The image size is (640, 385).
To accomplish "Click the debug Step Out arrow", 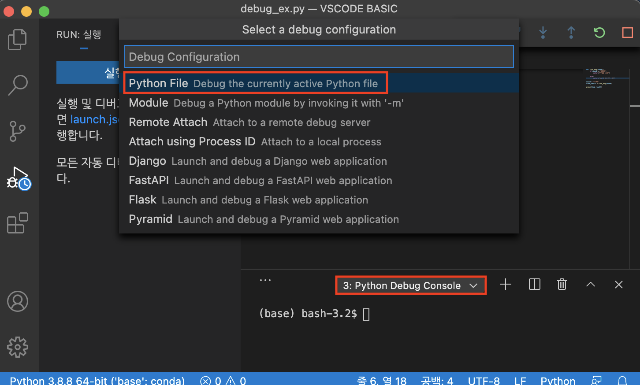I will pyautogui.click(x=571, y=32).
